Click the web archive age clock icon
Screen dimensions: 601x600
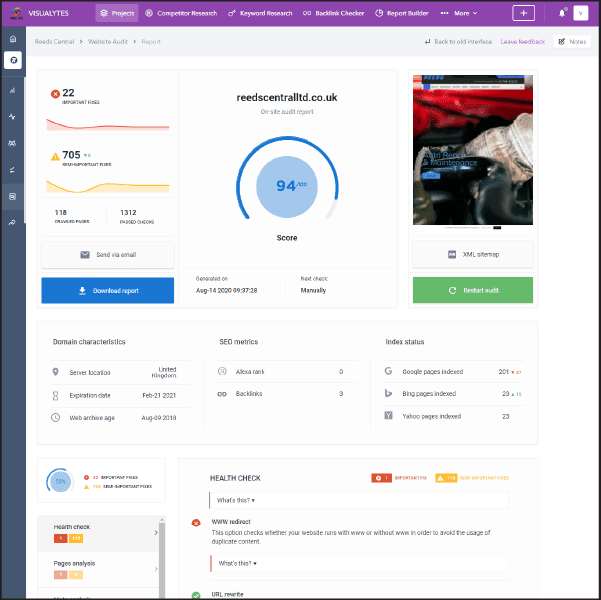56,418
